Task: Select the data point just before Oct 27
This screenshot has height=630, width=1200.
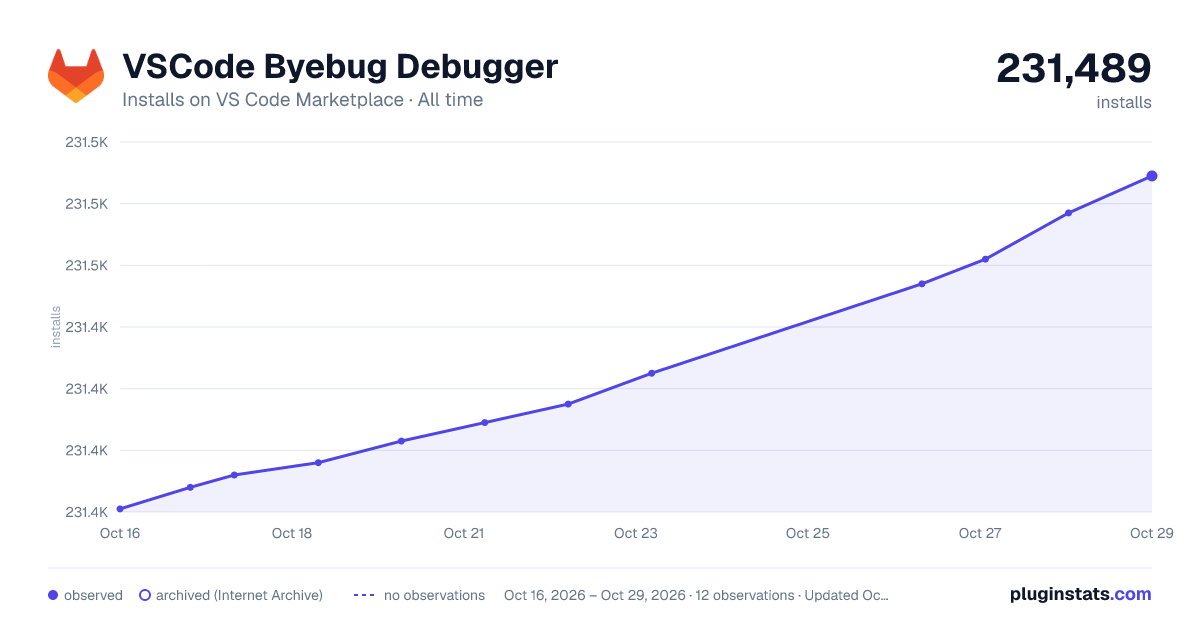Action: coord(922,284)
